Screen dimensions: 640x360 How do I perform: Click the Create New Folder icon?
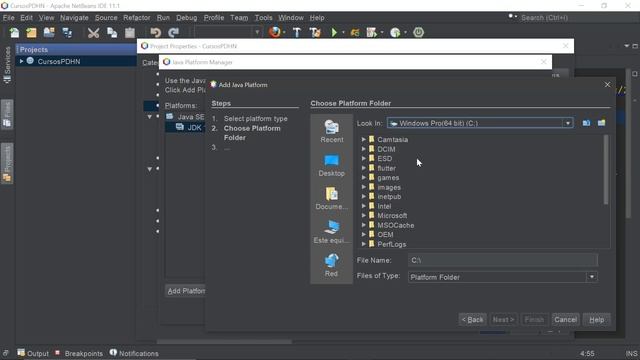(x=602, y=123)
